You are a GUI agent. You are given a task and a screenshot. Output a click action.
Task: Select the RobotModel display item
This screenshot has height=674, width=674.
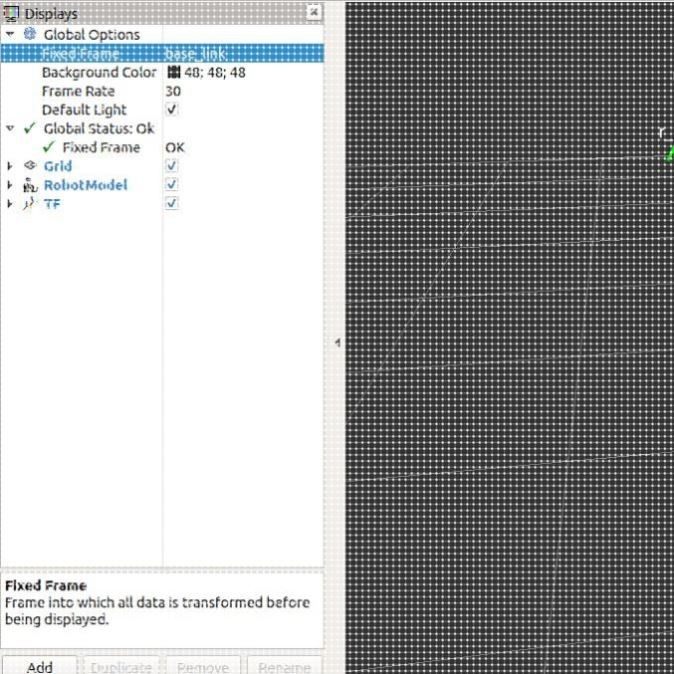[86, 185]
